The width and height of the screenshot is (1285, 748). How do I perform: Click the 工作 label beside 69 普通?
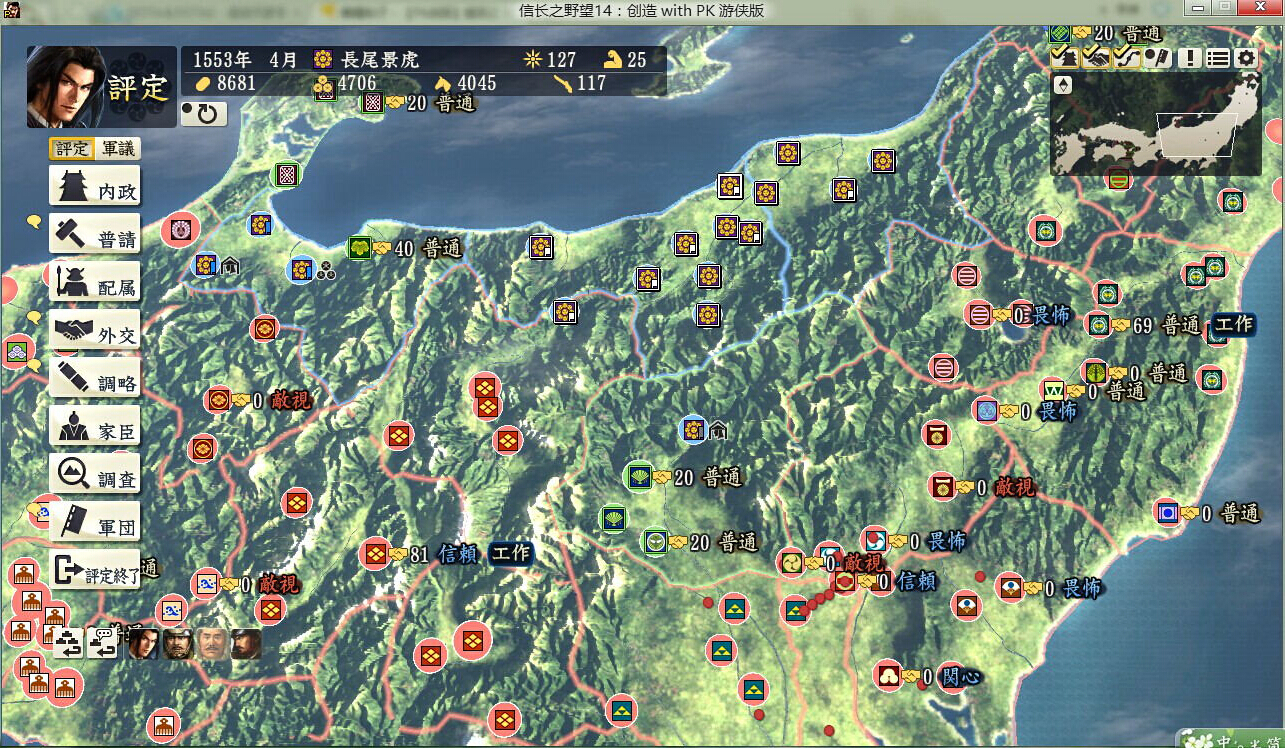(x=1232, y=325)
